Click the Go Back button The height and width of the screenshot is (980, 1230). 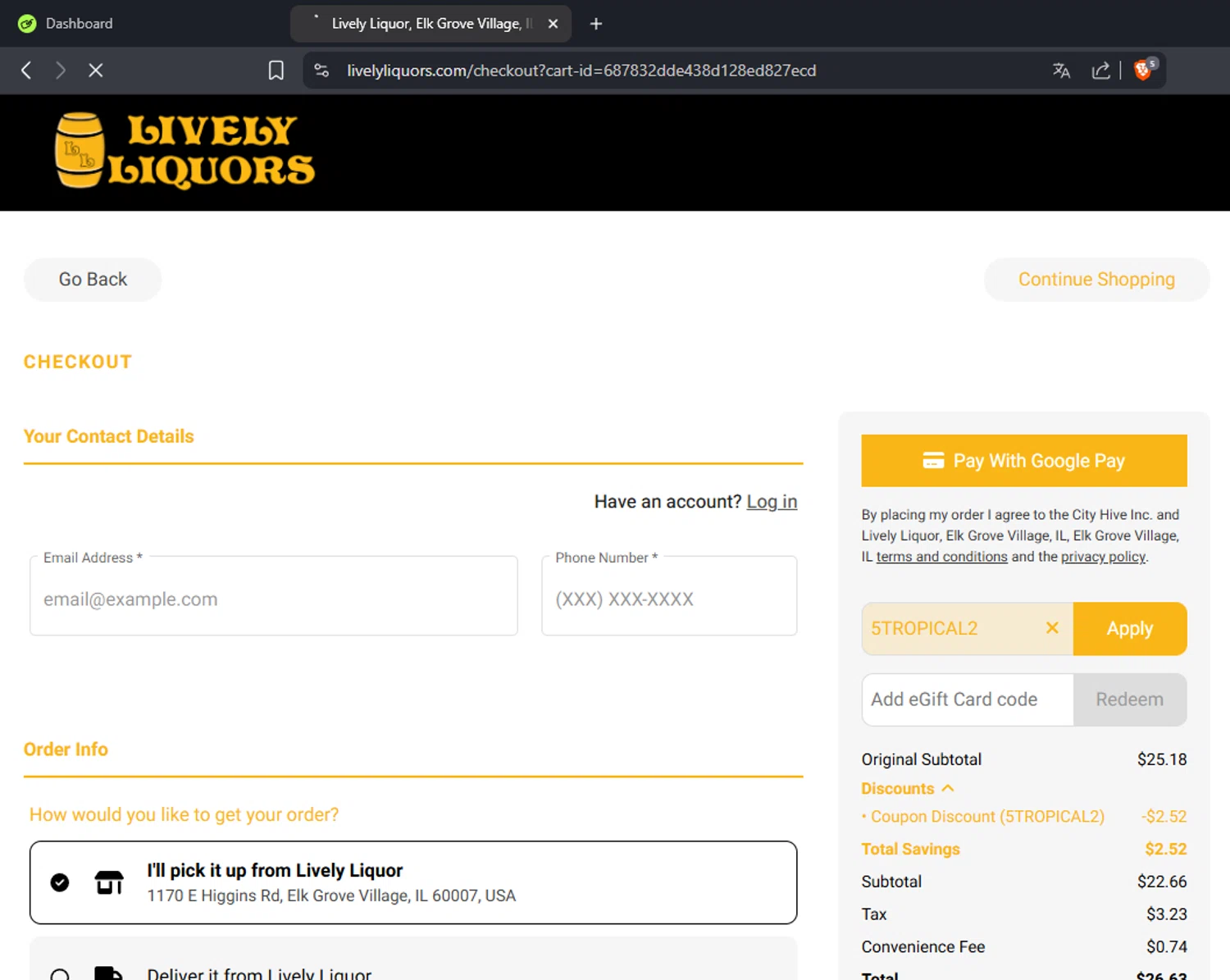tap(93, 280)
